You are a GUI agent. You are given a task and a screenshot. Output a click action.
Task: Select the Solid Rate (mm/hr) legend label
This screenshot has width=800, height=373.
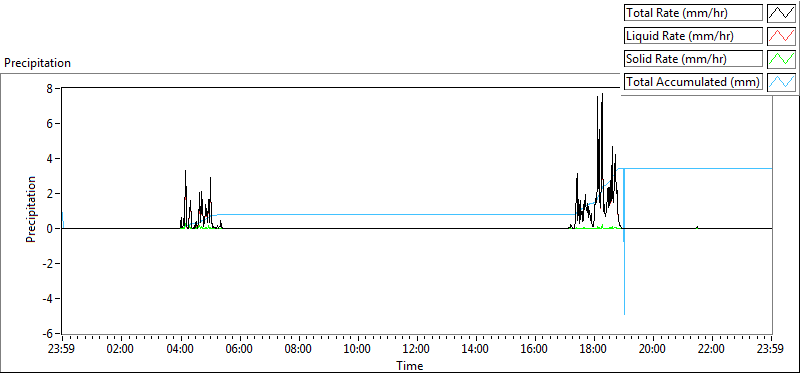pyautogui.click(x=694, y=59)
